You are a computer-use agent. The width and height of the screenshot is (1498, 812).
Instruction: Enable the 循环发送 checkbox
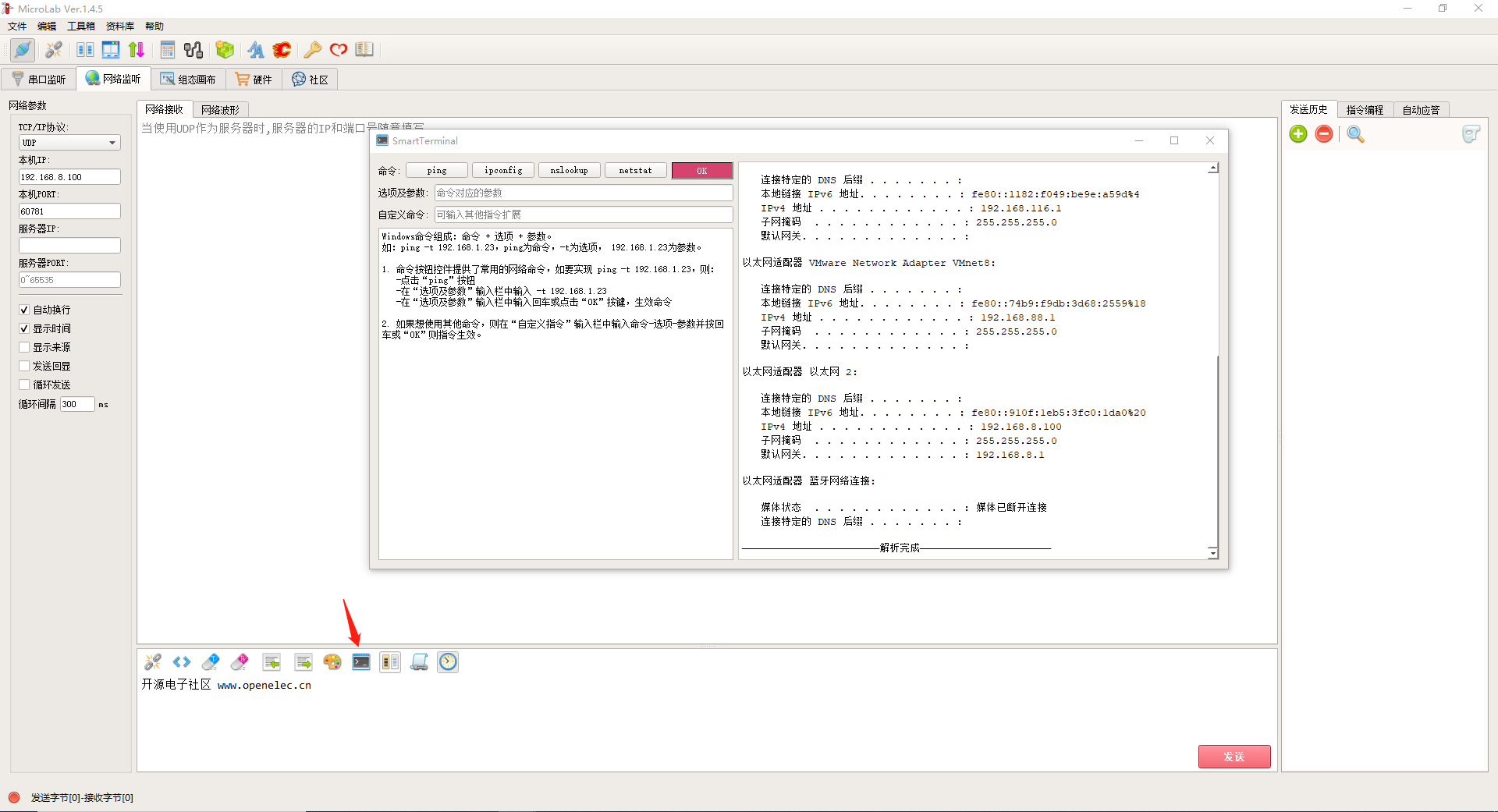24,385
